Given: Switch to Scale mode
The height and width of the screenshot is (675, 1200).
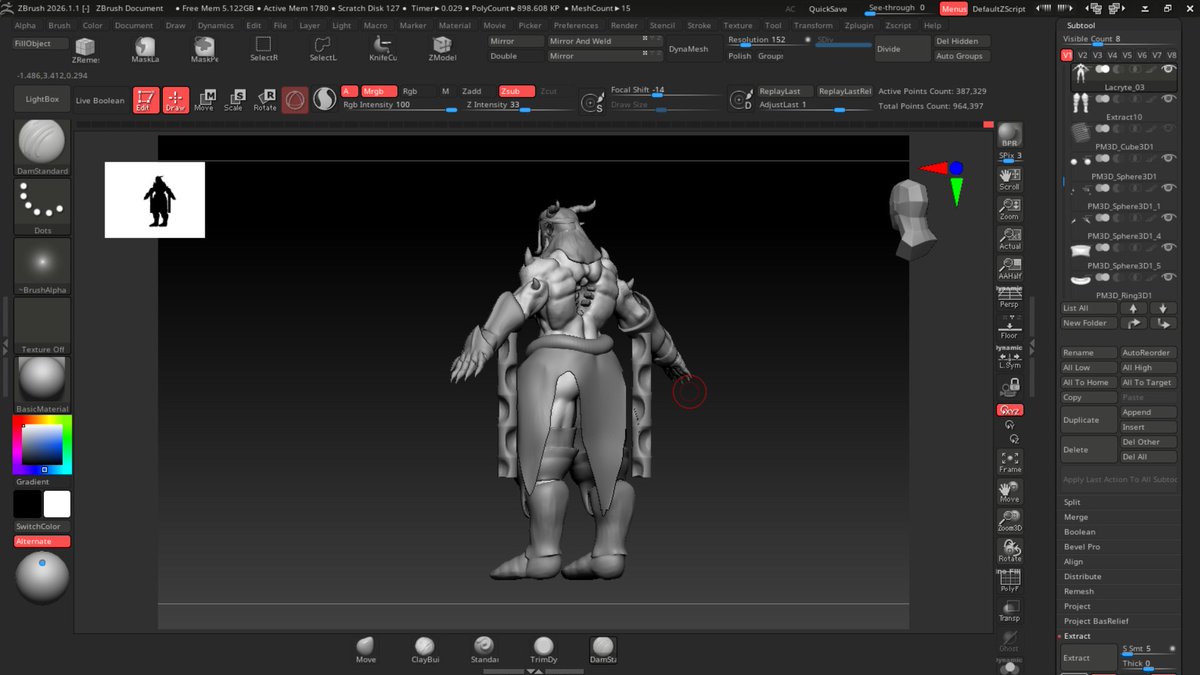Looking at the screenshot, I should coord(234,100).
